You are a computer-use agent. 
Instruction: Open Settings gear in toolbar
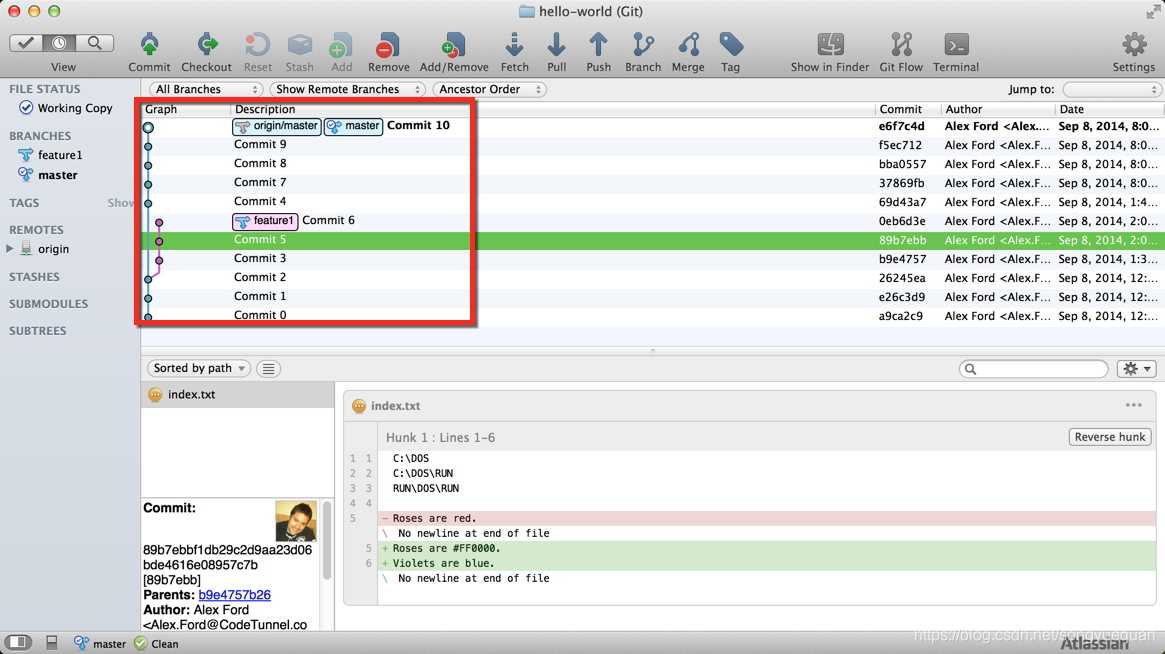coord(1134,45)
